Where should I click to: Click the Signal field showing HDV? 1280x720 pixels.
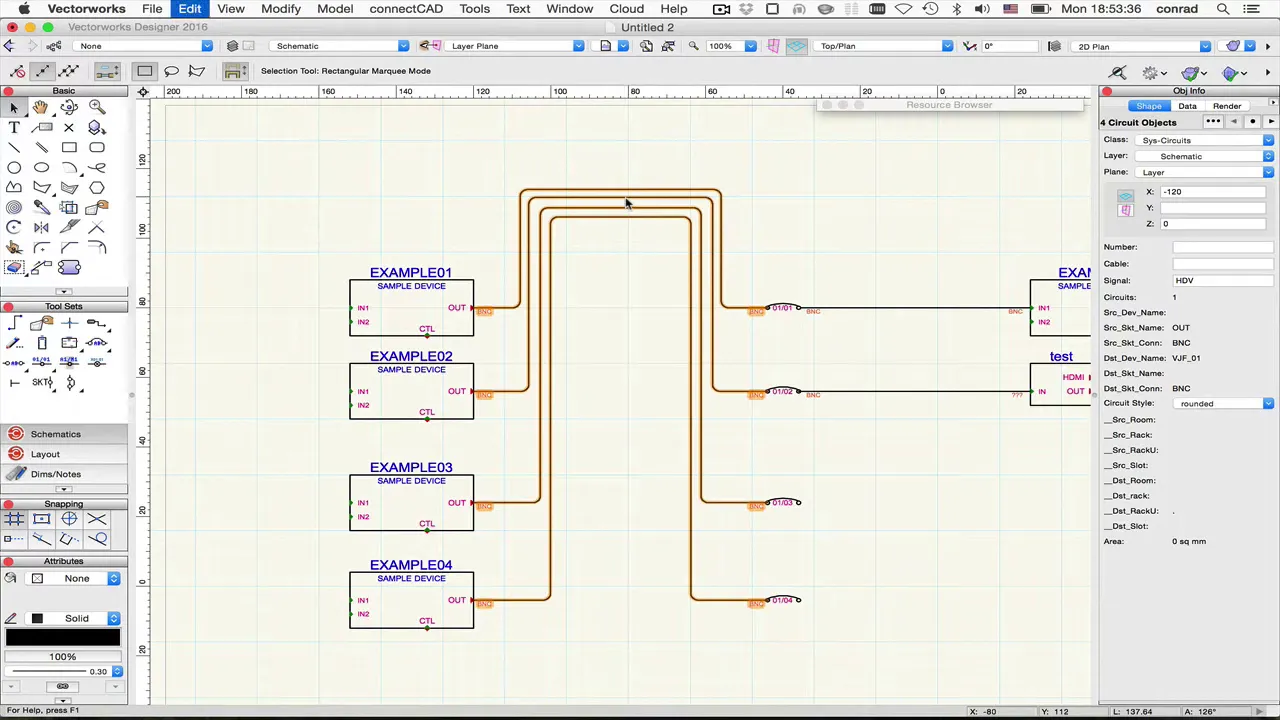(x=1224, y=281)
